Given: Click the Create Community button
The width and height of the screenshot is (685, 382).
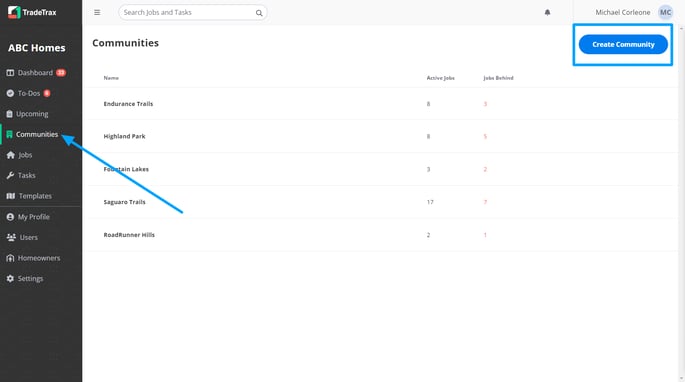Looking at the screenshot, I should pos(623,45).
